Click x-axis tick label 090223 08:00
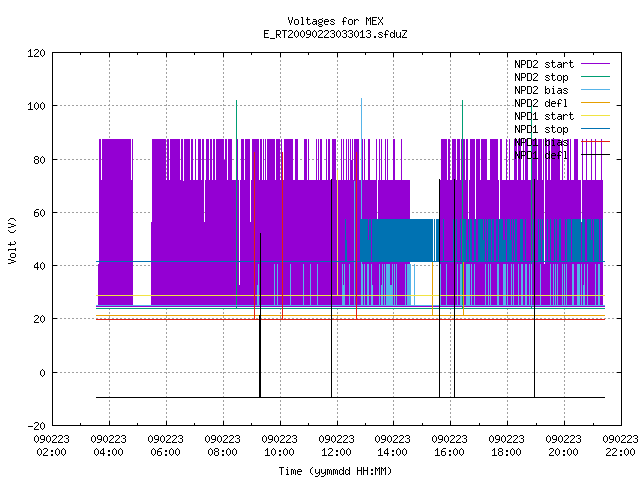 click(222, 446)
